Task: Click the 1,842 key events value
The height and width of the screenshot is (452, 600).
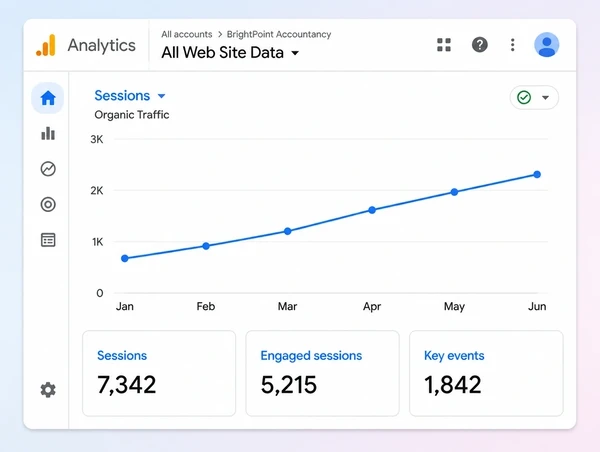Action: [x=453, y=385]
